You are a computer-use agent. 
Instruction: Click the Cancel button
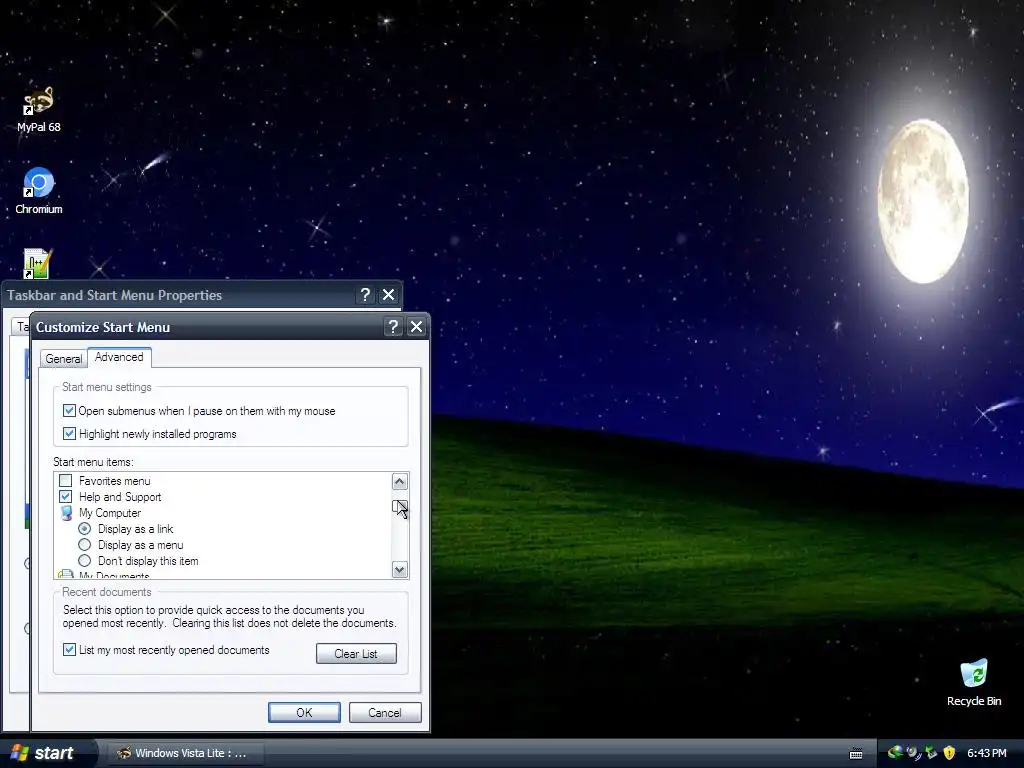pyautogui.click(x=385, y=712)
